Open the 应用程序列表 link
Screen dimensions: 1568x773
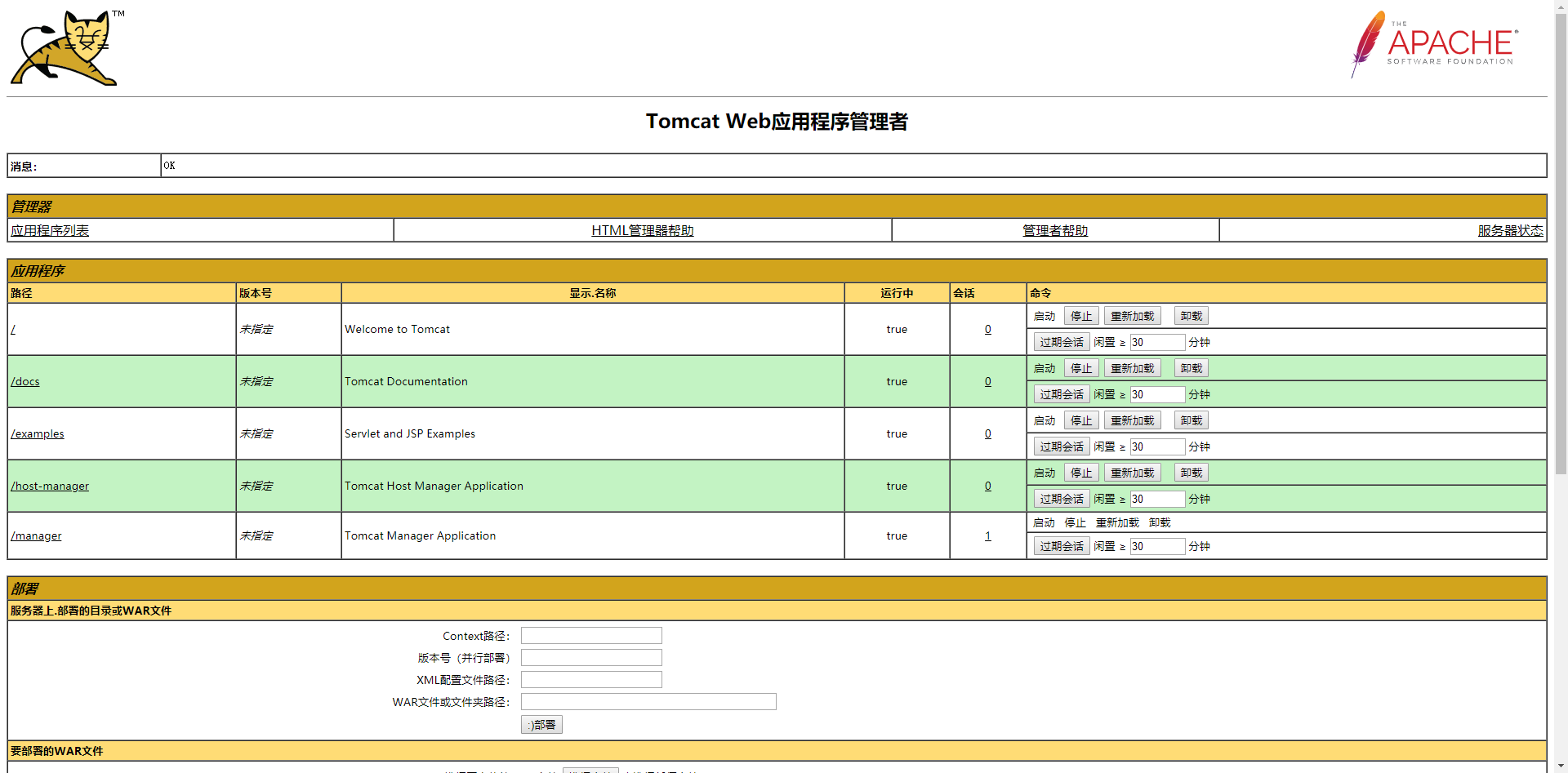point(50,230)
